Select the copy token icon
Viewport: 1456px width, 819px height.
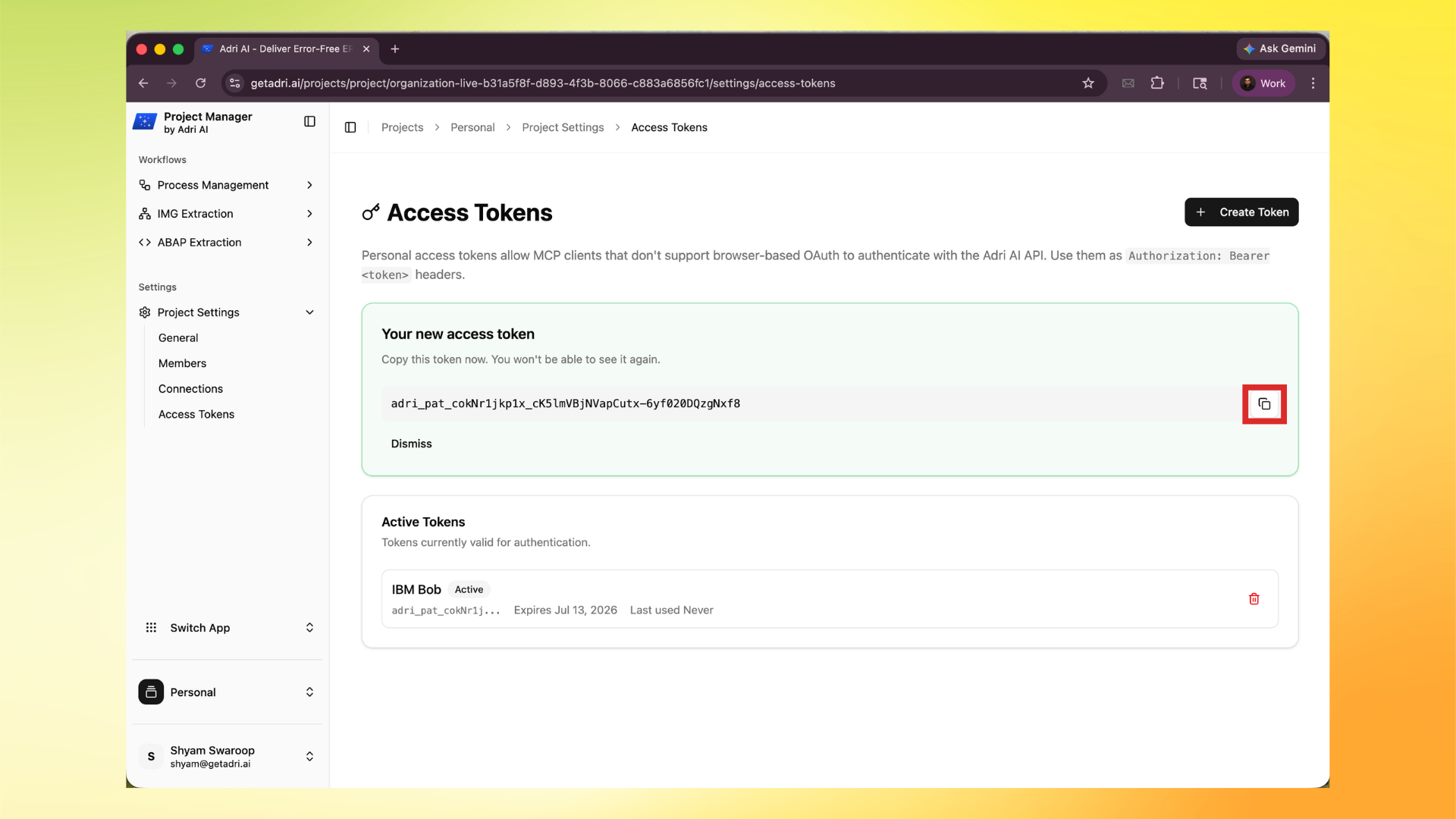[1263, 403]
